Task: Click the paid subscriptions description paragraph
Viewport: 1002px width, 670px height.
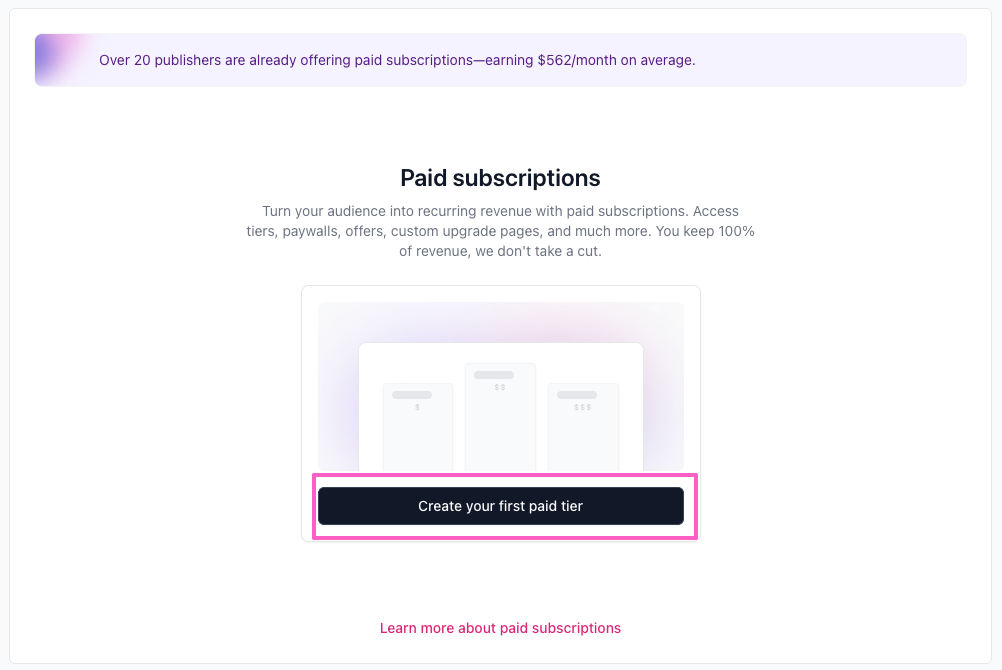Action: pos(500,231)
